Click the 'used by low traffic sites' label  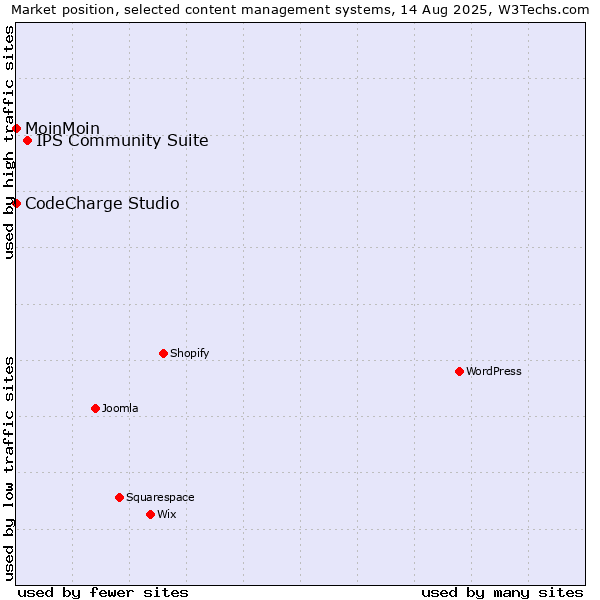9,469
